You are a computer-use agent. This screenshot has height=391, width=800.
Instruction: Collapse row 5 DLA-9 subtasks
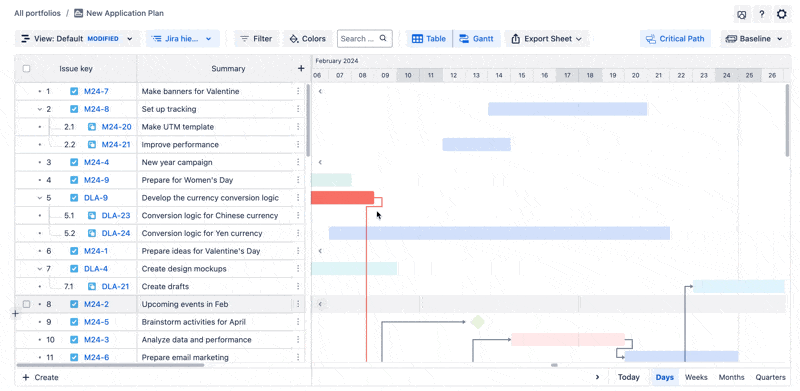pyautogui.click(x=39, y=198)
